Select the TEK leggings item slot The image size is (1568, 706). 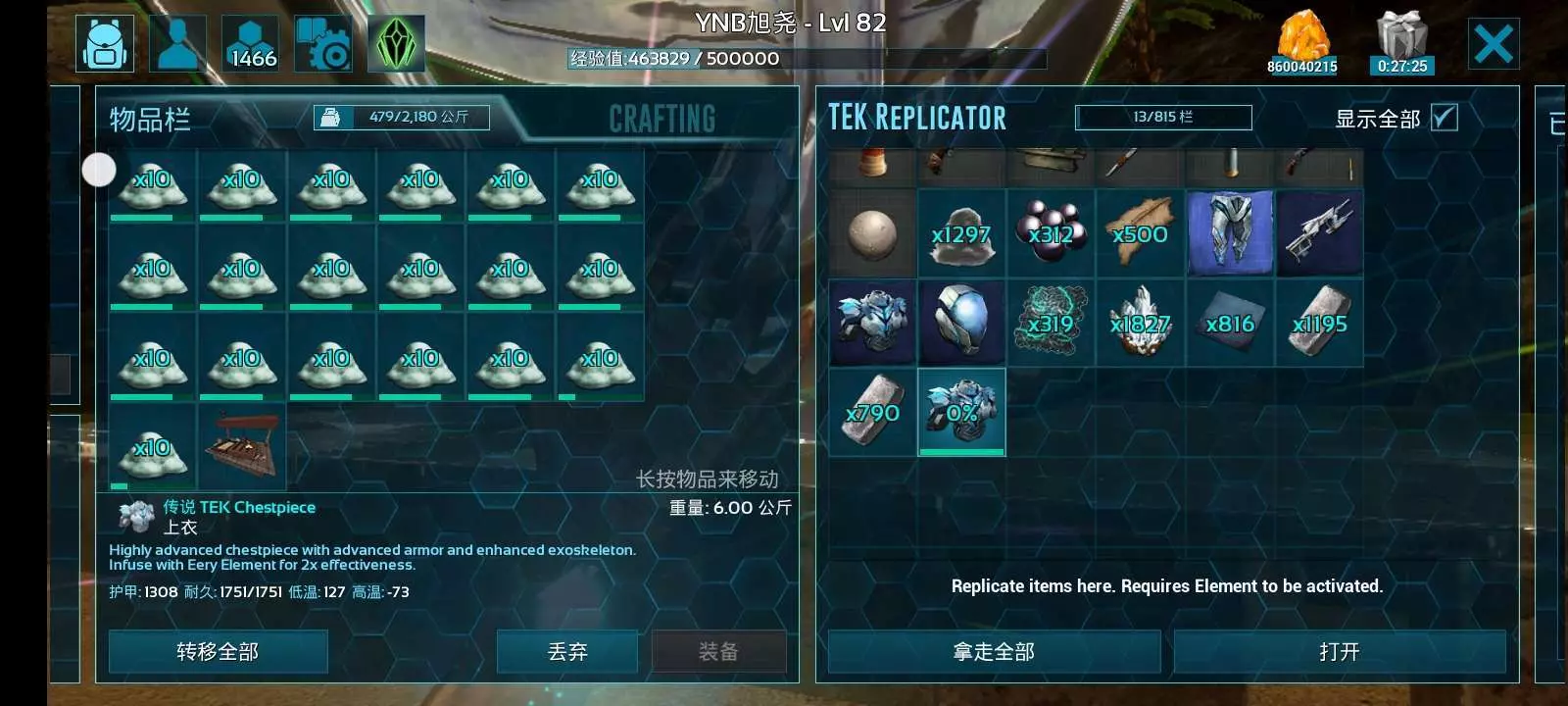1230,233
